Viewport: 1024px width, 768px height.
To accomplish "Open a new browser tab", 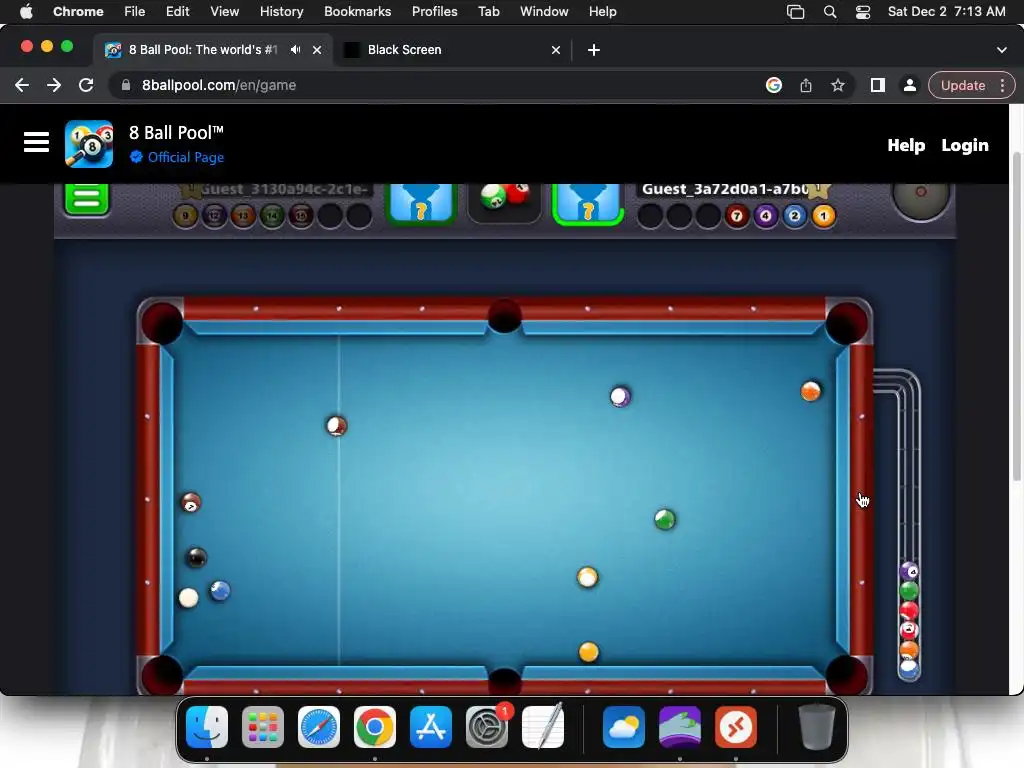I will click(594, 50).
